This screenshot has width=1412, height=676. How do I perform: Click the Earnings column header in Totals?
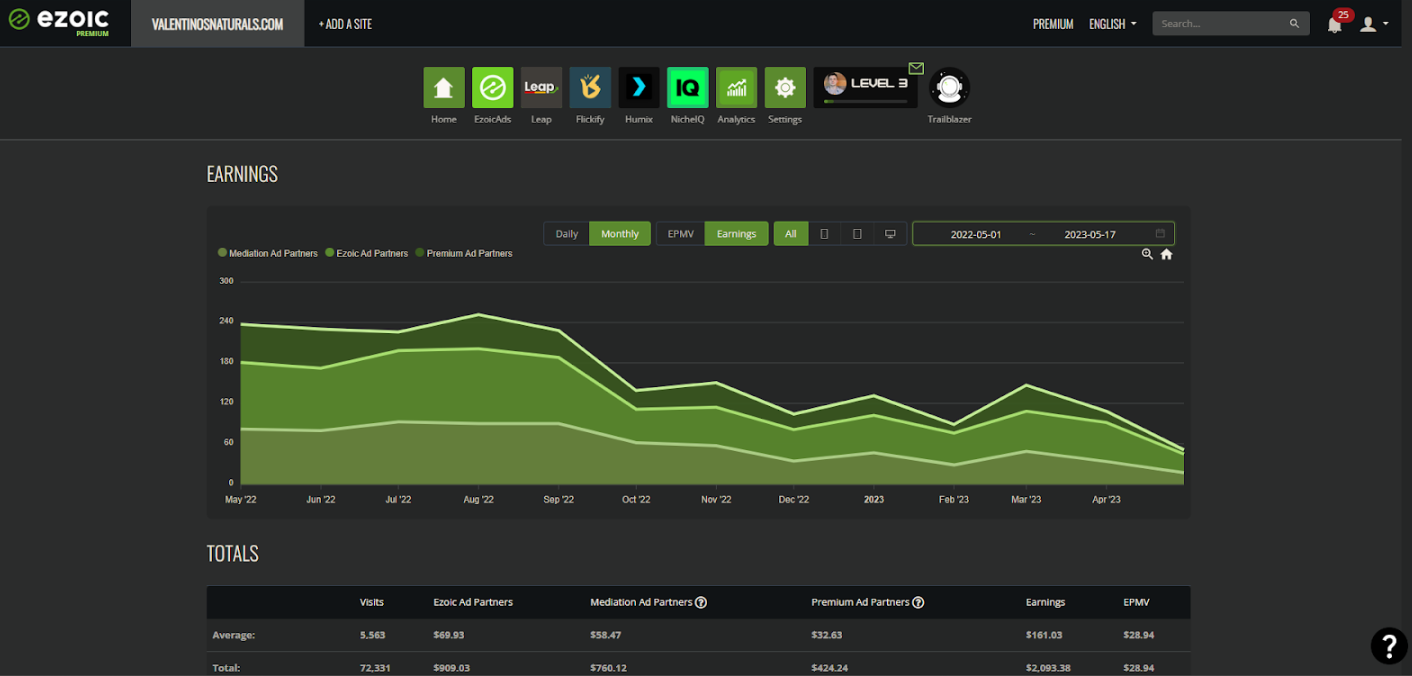pos(1045,603)
